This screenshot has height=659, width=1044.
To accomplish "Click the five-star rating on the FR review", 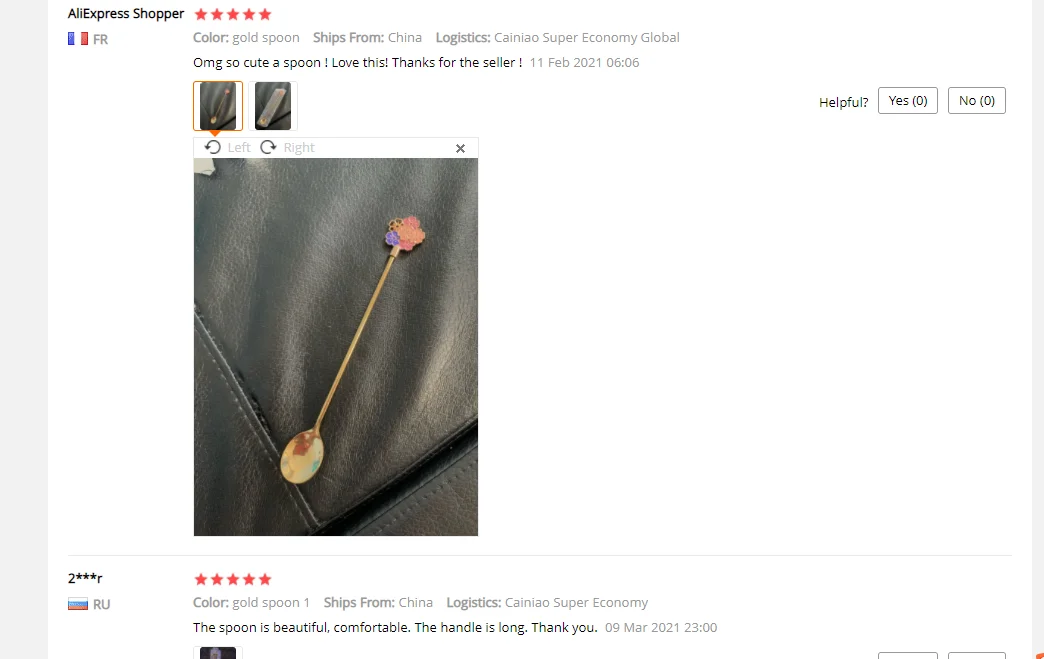I will [x=233, y=15].
